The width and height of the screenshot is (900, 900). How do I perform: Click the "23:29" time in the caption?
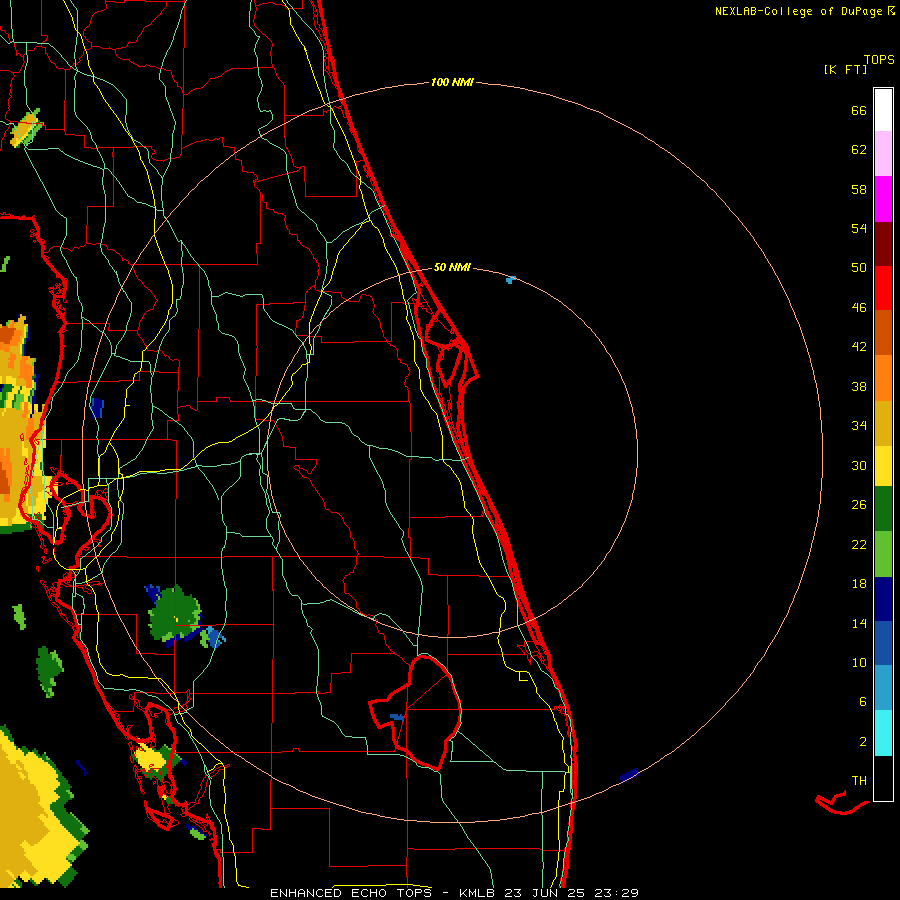(x=616, y=893)
